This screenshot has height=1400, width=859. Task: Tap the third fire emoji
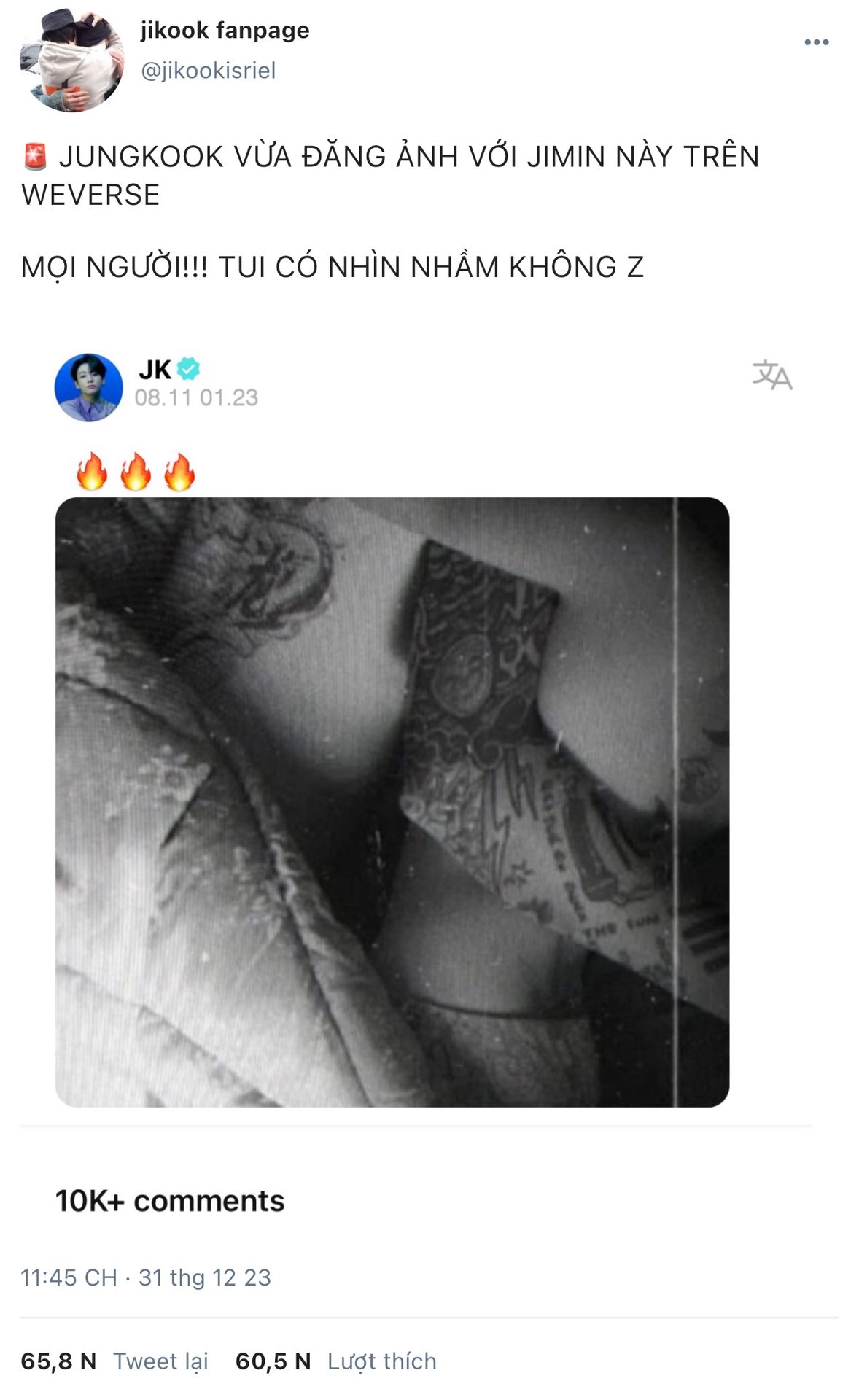pos(179,471)
